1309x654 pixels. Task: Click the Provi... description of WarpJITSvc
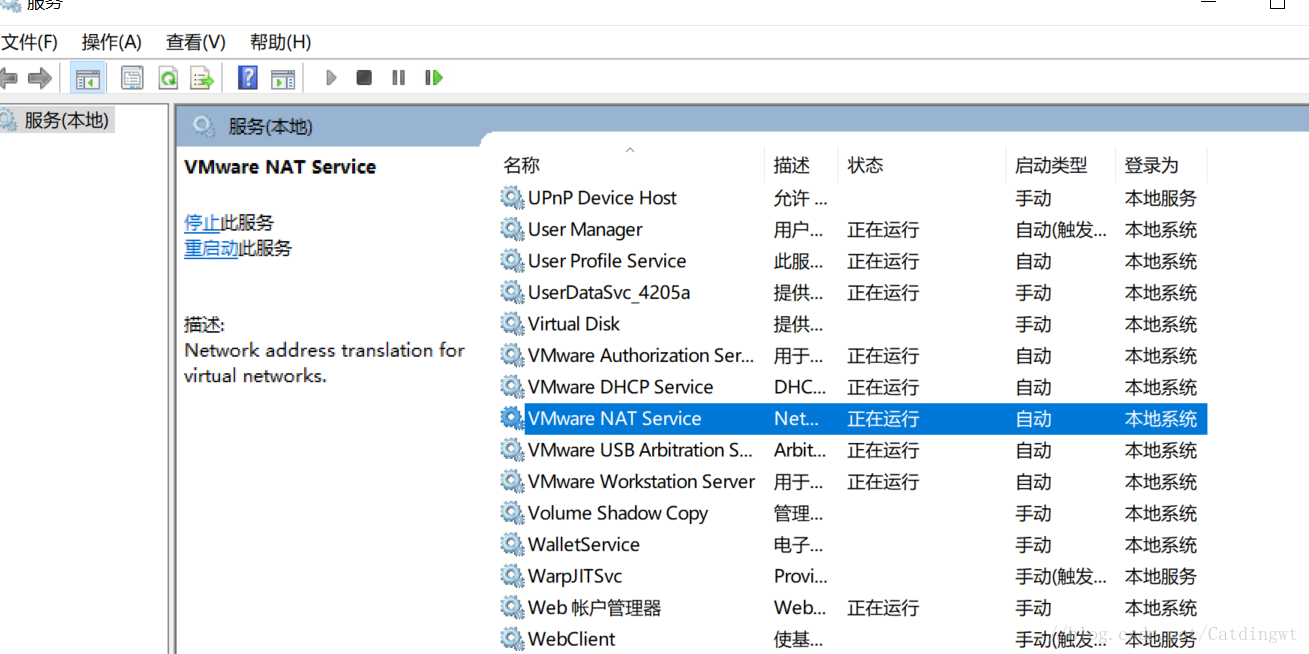(801, 576)
